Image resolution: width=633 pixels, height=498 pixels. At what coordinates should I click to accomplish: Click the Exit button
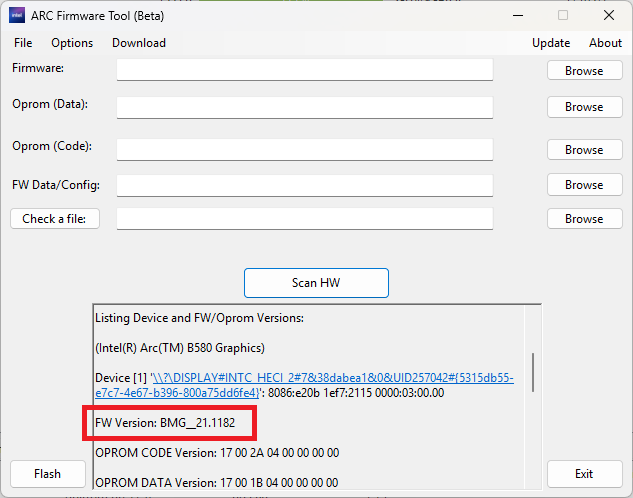[x=584, y=474]
